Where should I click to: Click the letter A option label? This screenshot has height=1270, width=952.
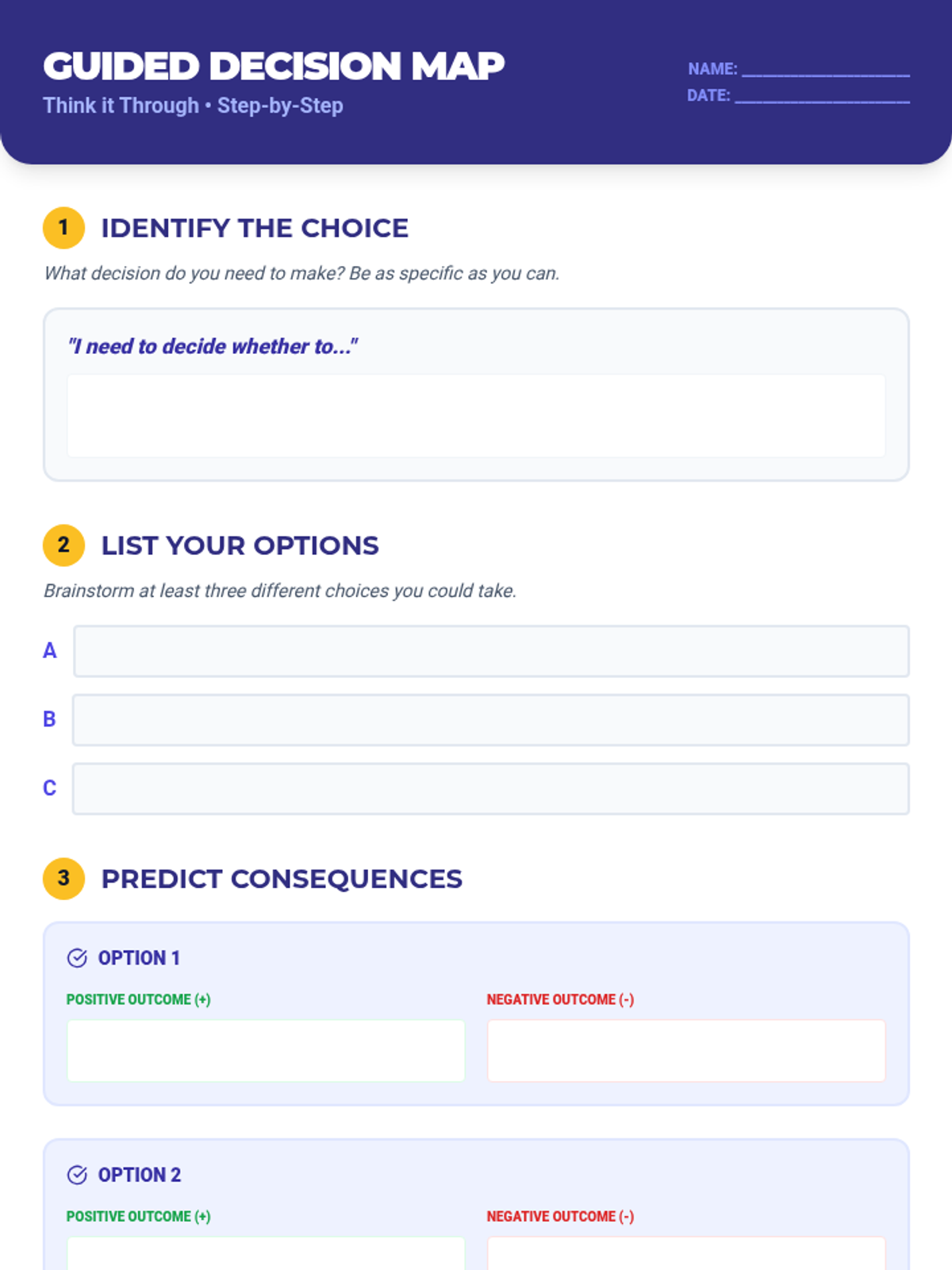click(x=50, y=651)
